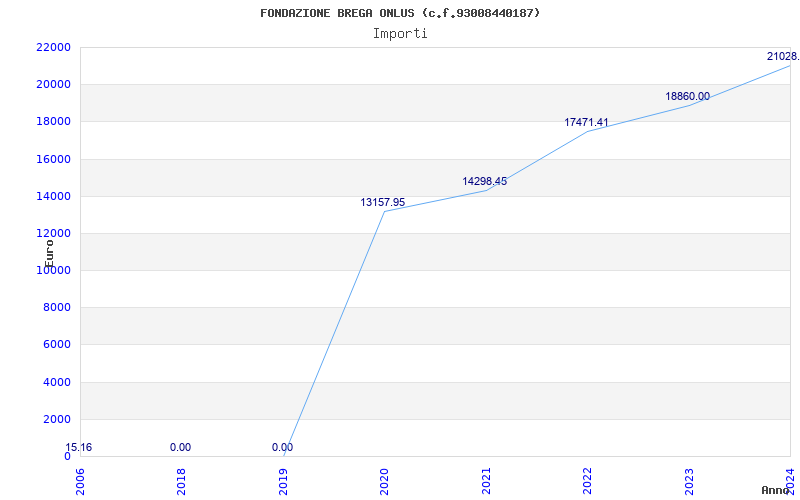Click the 2023 x-axis year label
Image resolution: width=800 pixels, height=500 pixels.
pos(689,482)
